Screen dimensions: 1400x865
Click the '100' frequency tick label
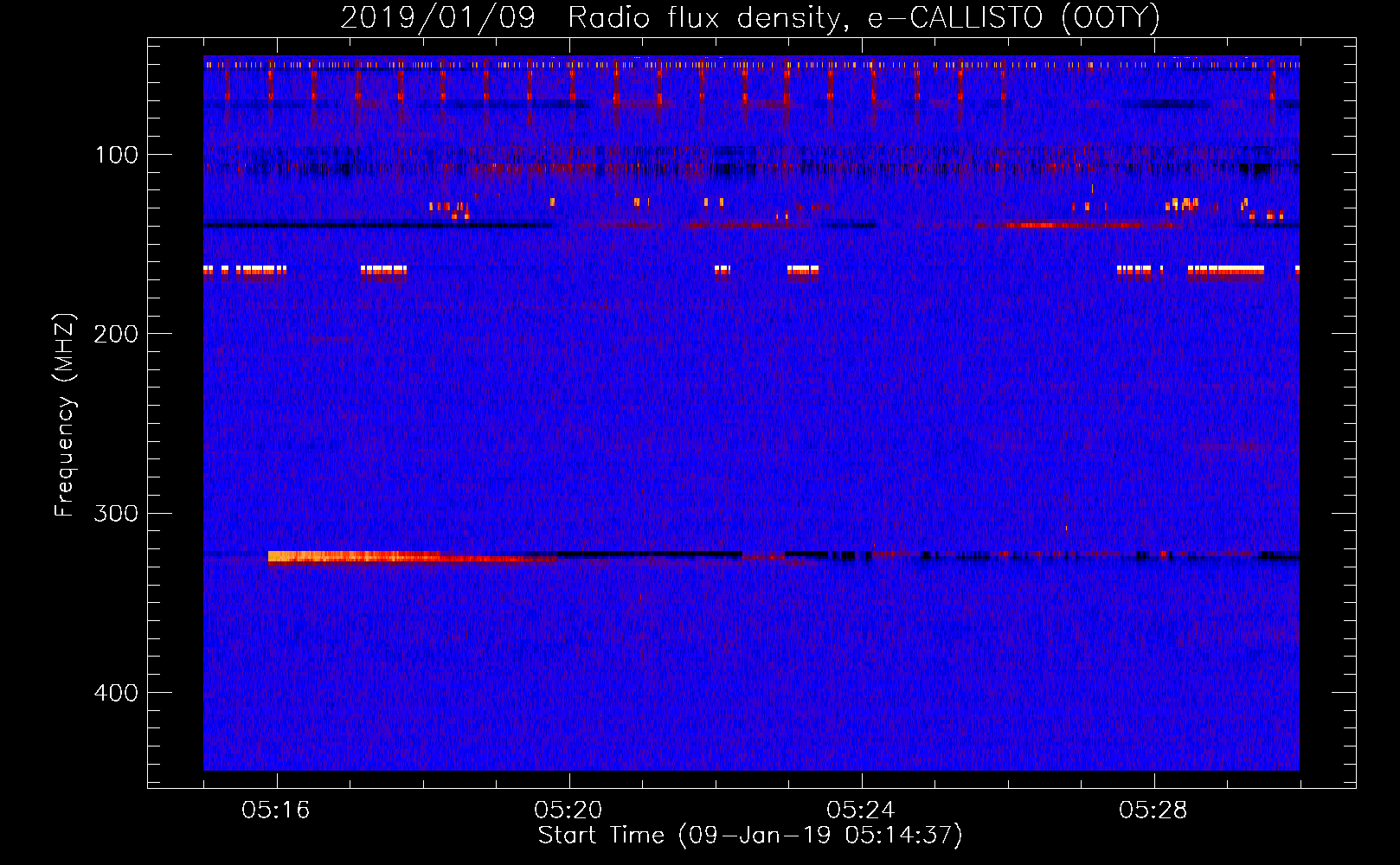point(117,155)
